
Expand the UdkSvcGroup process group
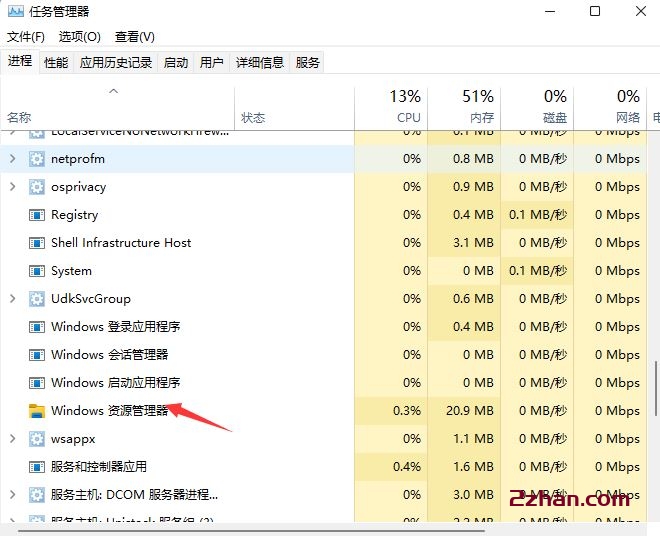tap(13, 299)
